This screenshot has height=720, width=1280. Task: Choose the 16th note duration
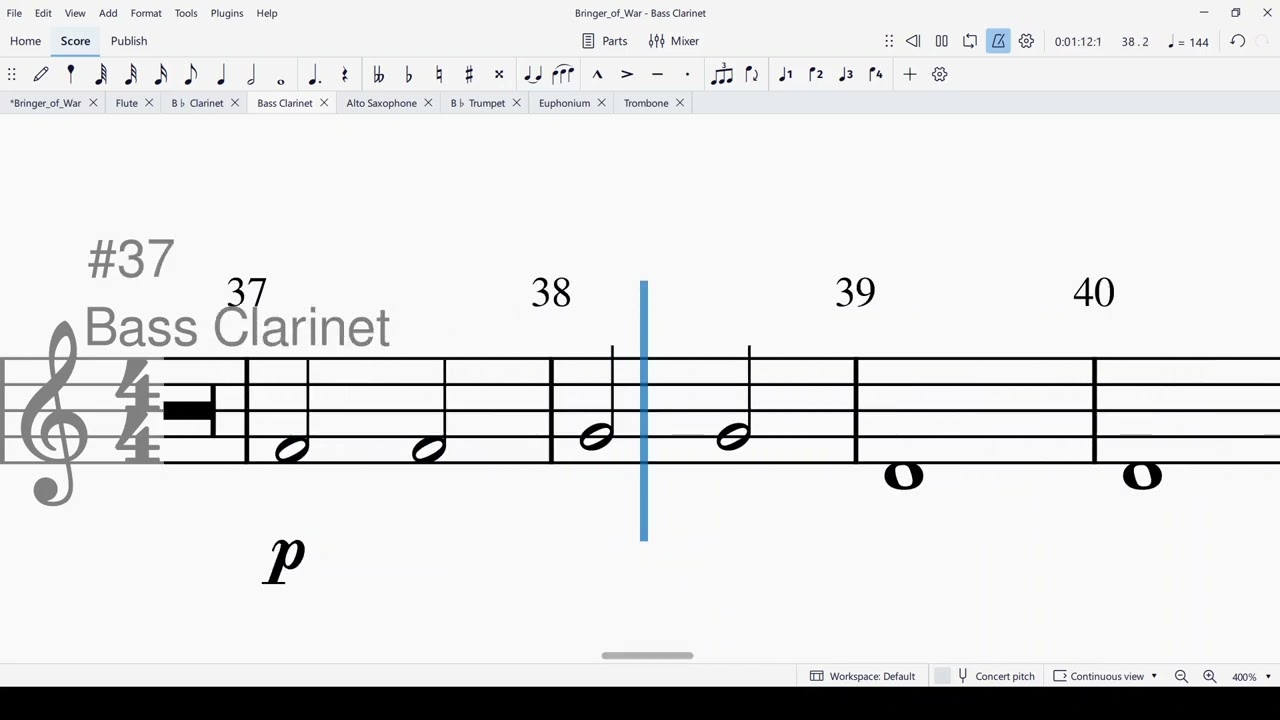pyautogui.click(x=161, y=74)
